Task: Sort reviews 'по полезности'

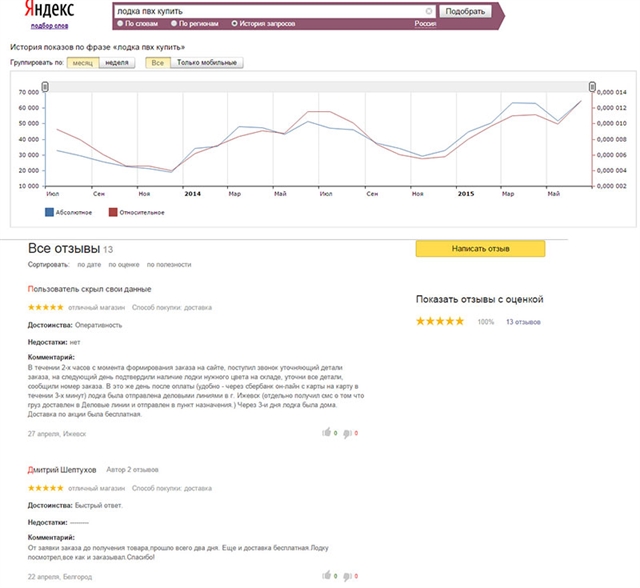Action: tap(169, 265)
